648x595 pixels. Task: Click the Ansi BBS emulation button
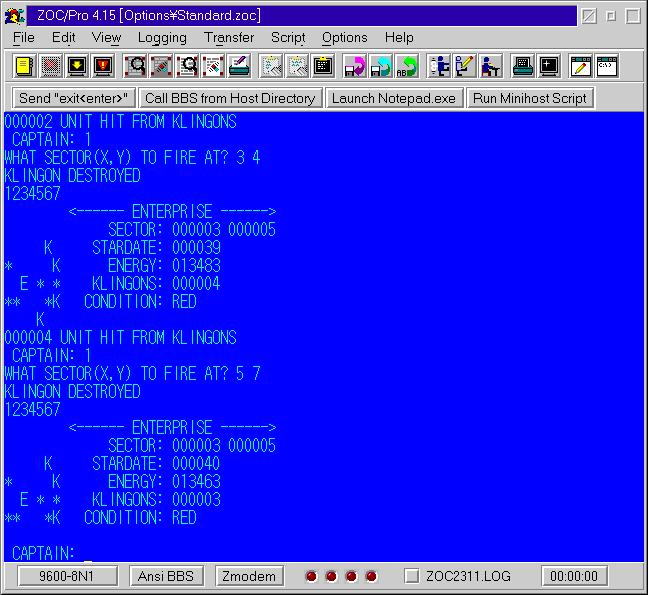[166, 576]
